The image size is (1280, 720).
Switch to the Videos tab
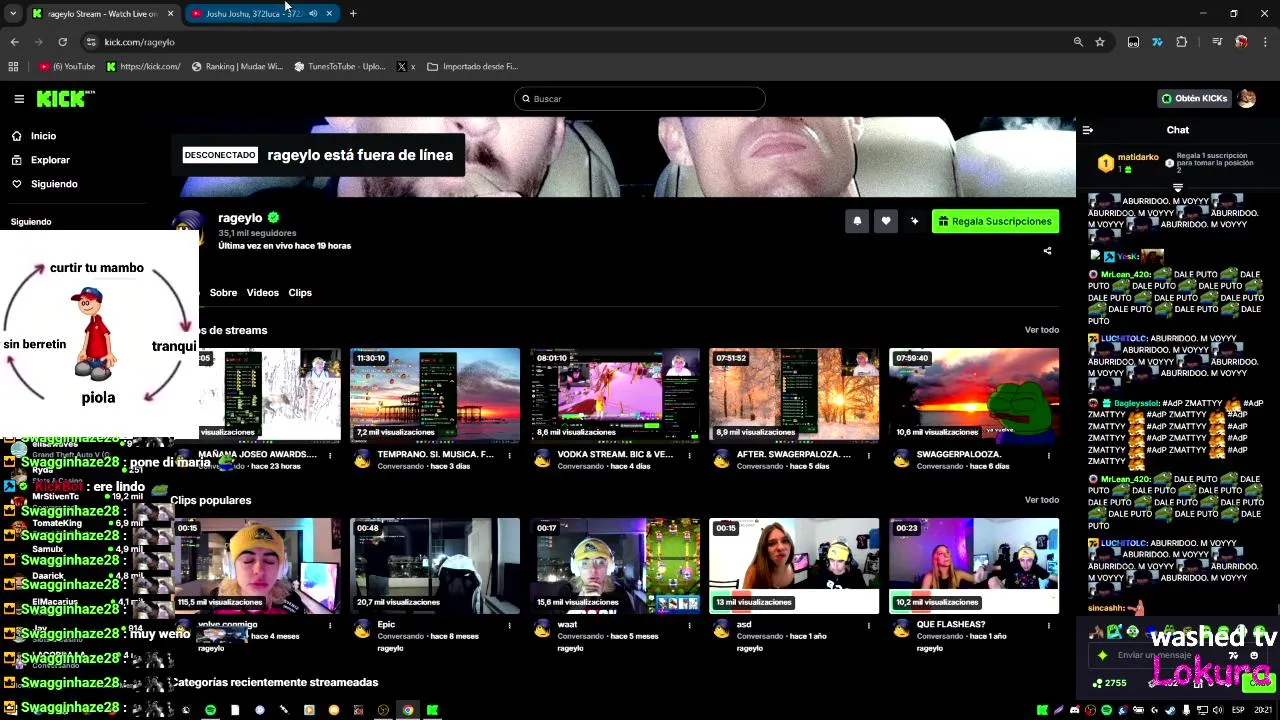262,293
